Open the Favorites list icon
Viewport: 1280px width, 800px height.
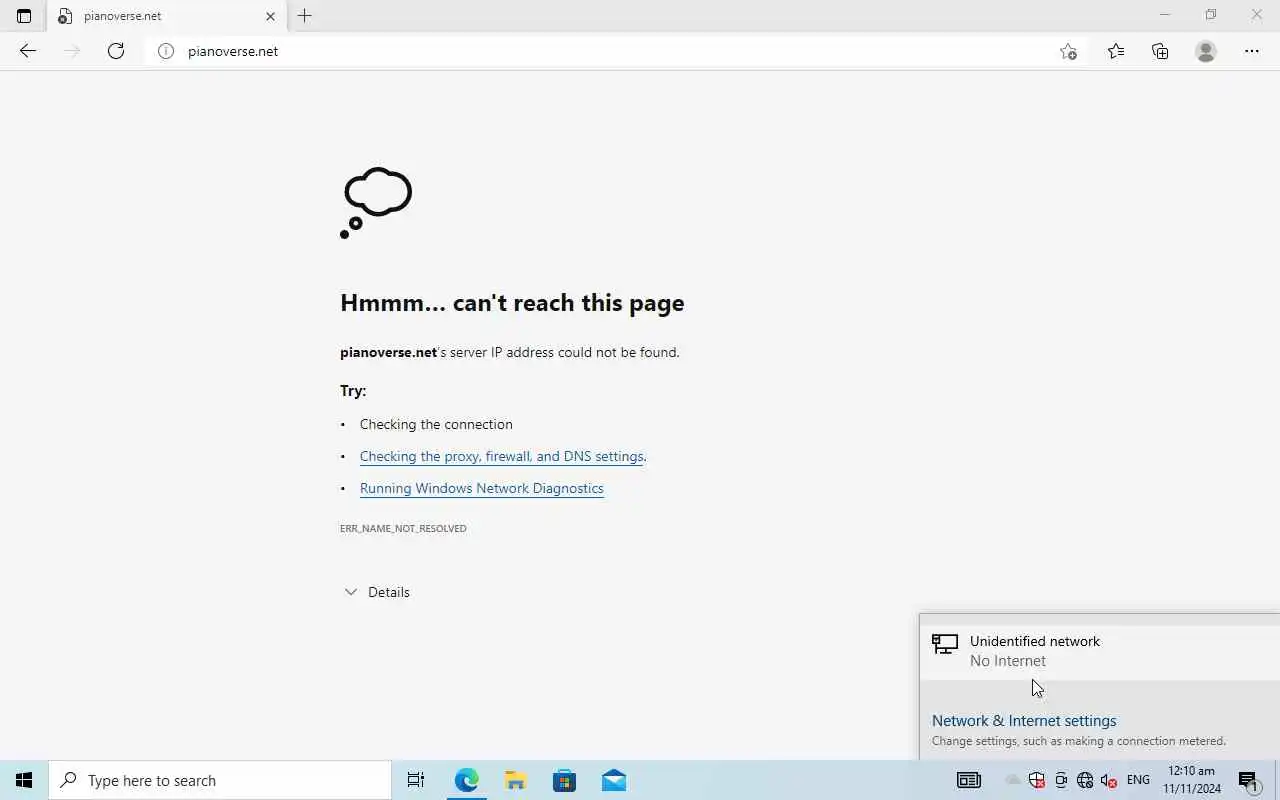click(1116, 51)
